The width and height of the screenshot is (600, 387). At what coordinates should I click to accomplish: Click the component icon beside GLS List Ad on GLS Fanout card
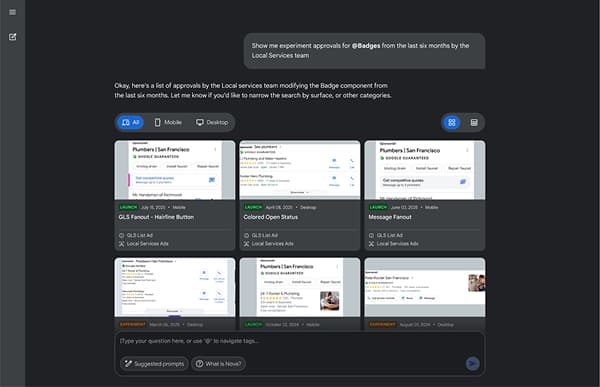coord(121,235)
